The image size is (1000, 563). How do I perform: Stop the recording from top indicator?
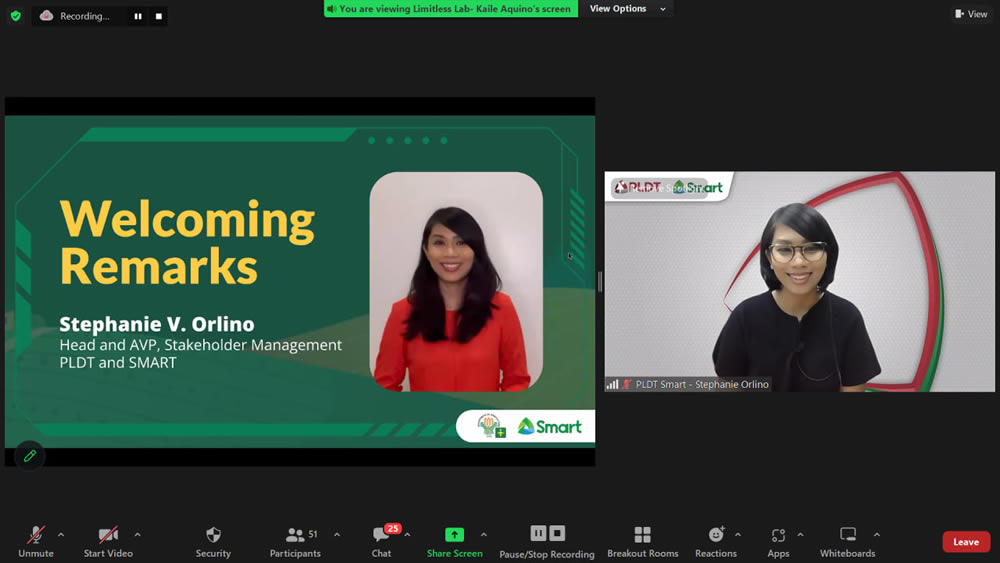click(159, 16)
